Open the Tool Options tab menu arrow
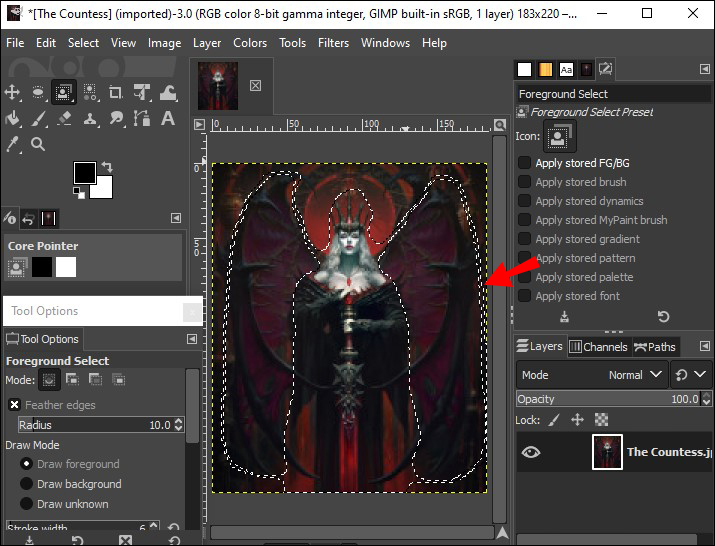 pos(191,339)
